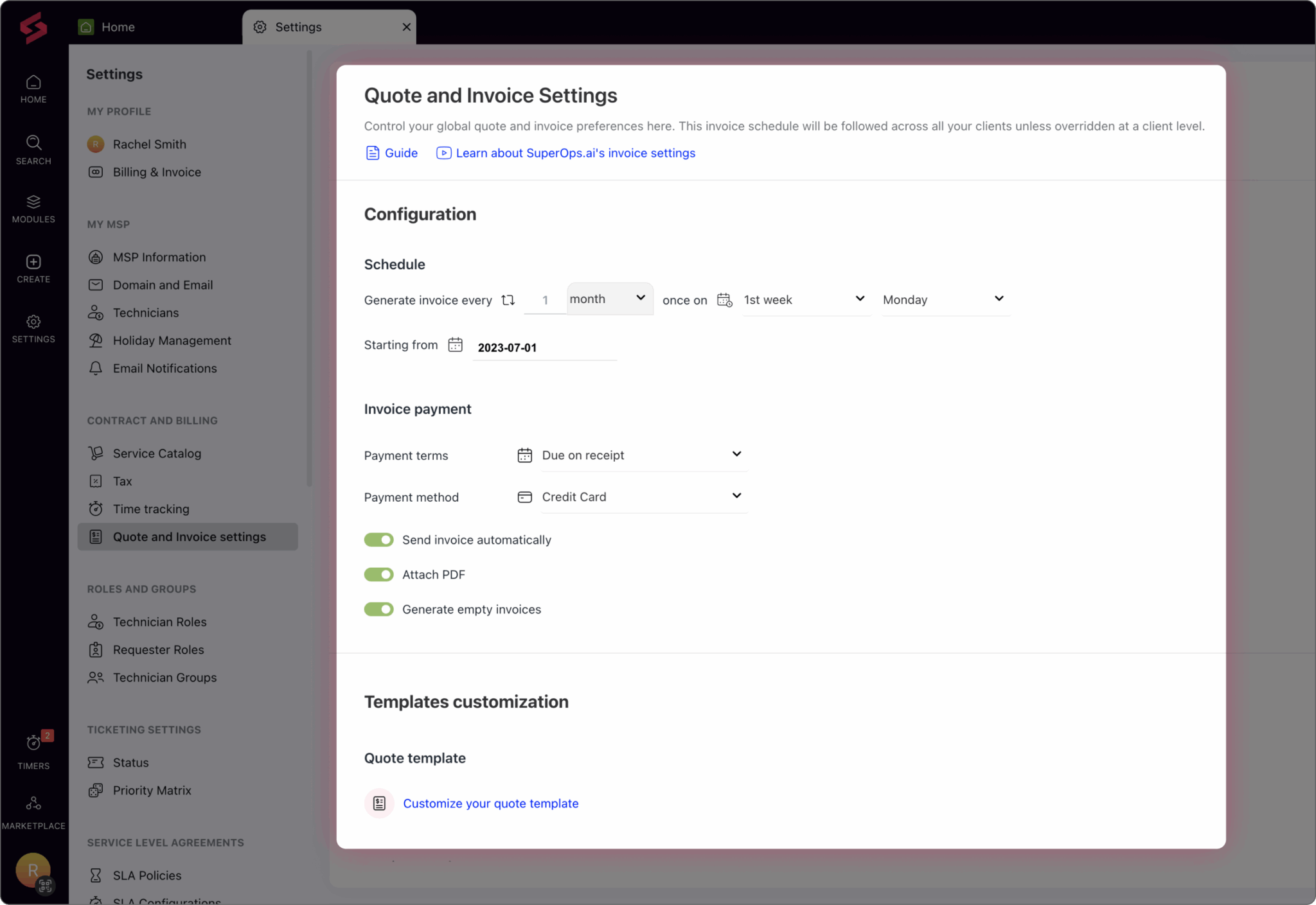
Task: Close the Settings tab
Action: tap(407, 27)
